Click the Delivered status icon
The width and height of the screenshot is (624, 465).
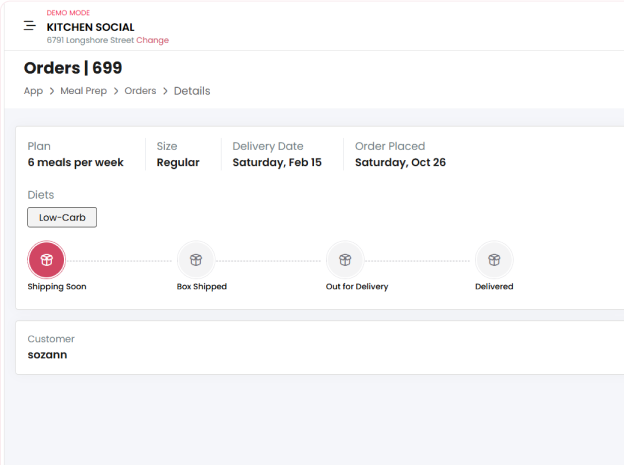click(494, 260)
